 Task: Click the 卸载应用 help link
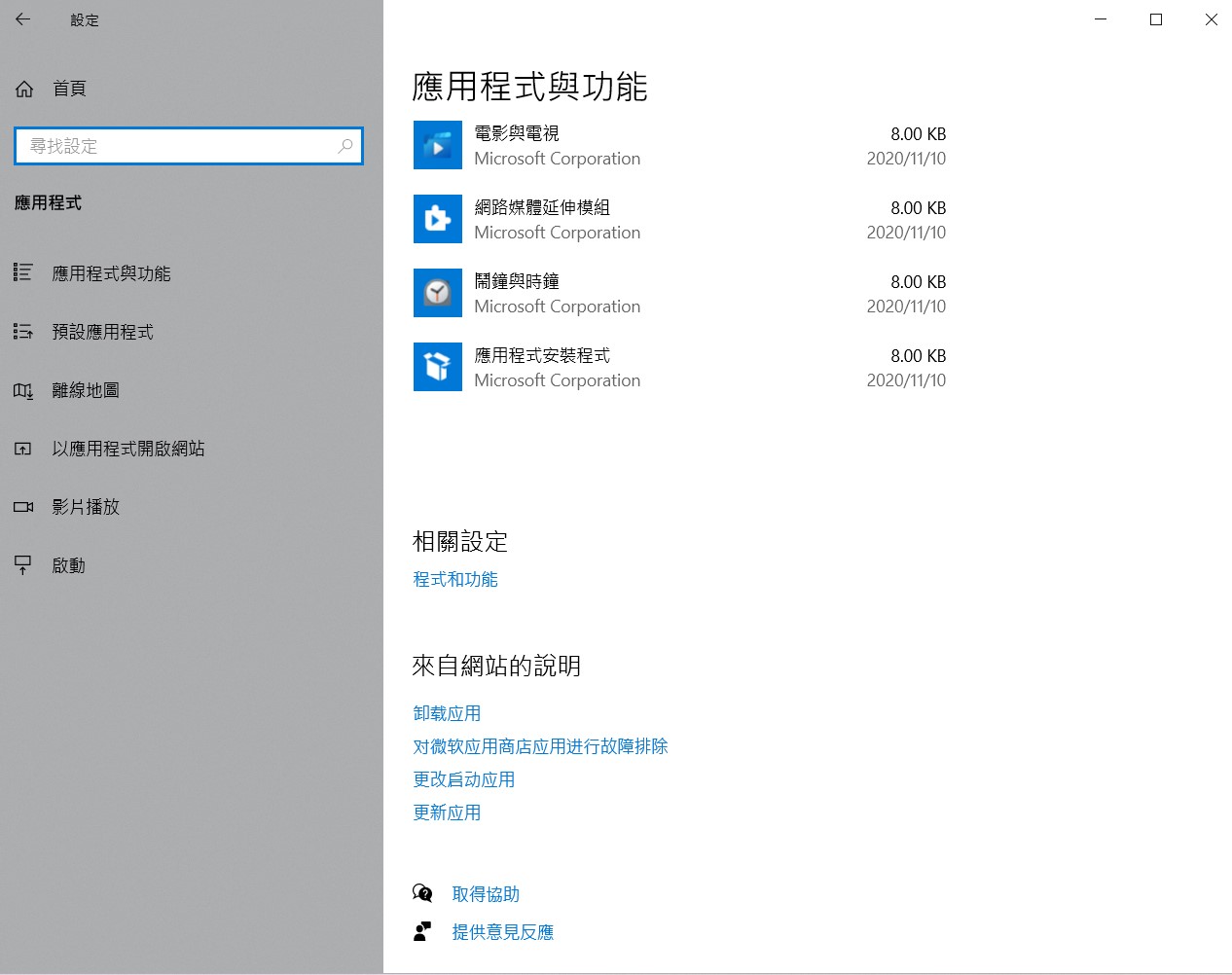(447, 712)
